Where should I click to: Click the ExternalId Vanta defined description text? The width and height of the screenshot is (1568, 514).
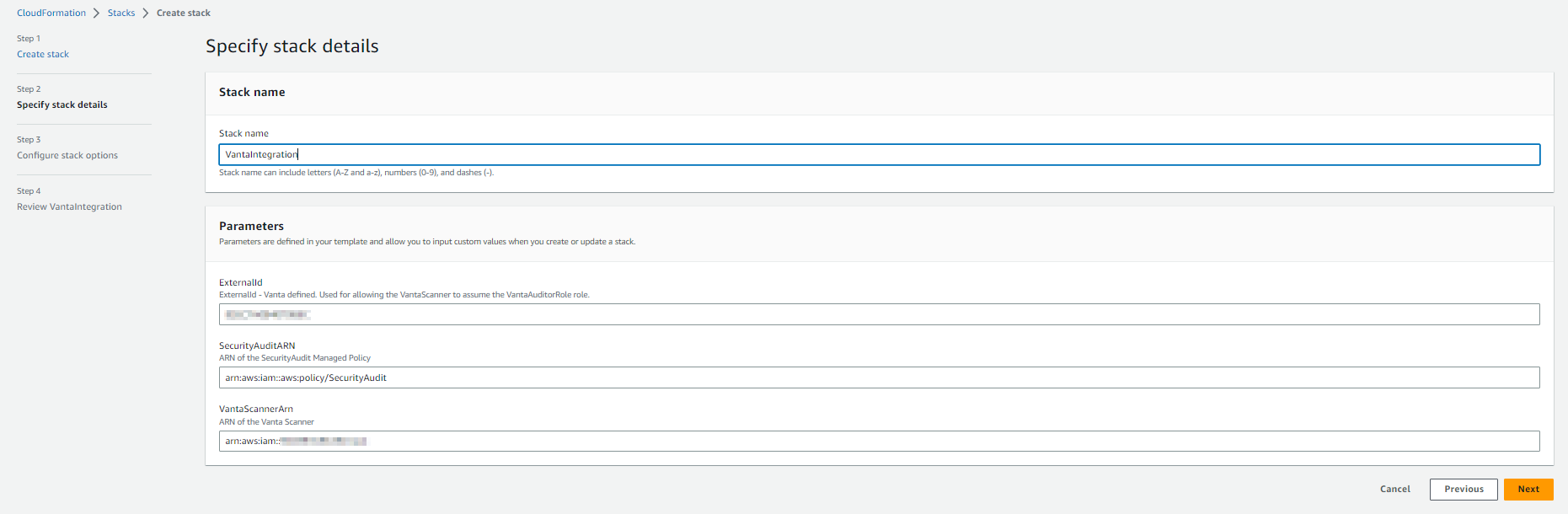coord(404,295)
